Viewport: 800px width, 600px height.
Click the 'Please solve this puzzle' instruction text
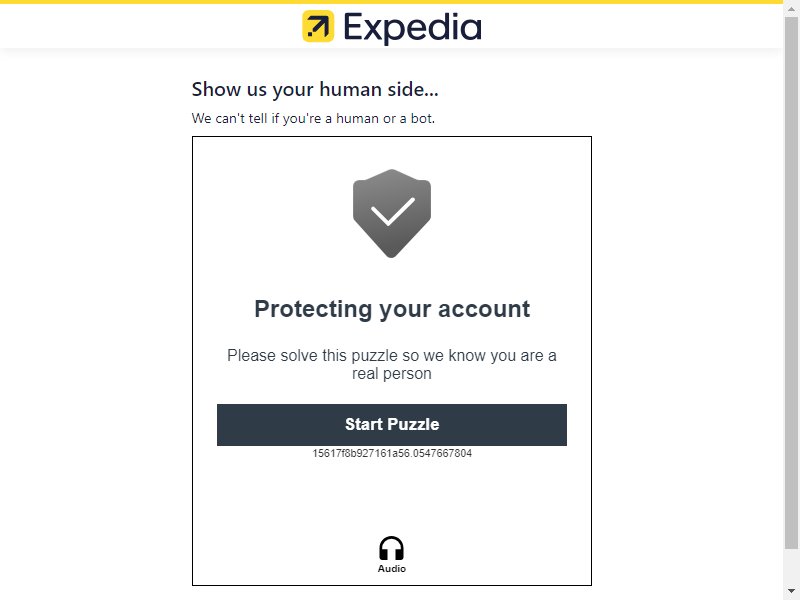click(x=392, y=364)
